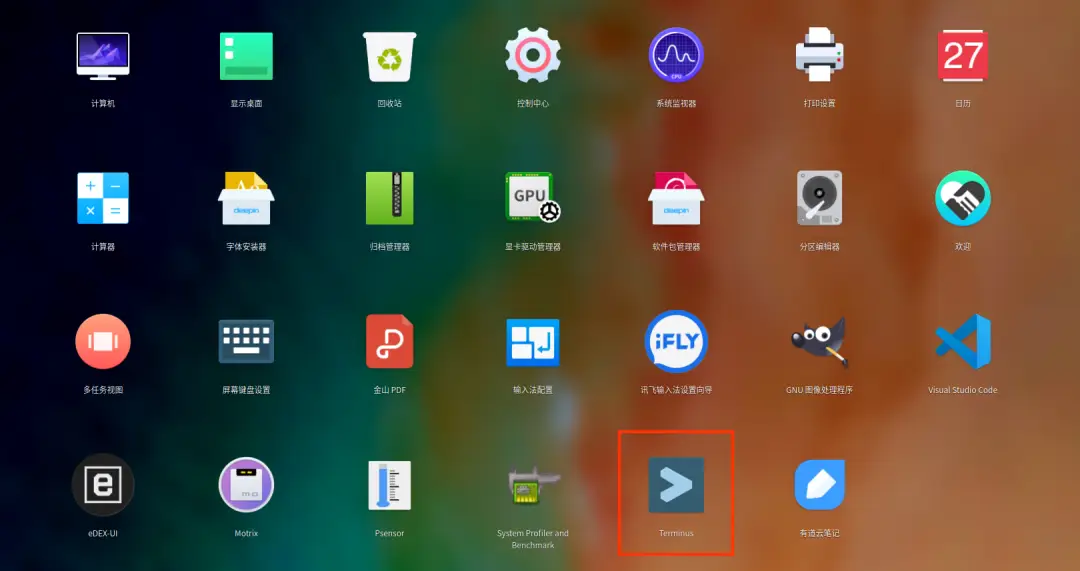Open GNU 图像处理程序 GIMP icon
This screenshot has width=1080, height=571.
pyautogui.click(x=820, y=342)
